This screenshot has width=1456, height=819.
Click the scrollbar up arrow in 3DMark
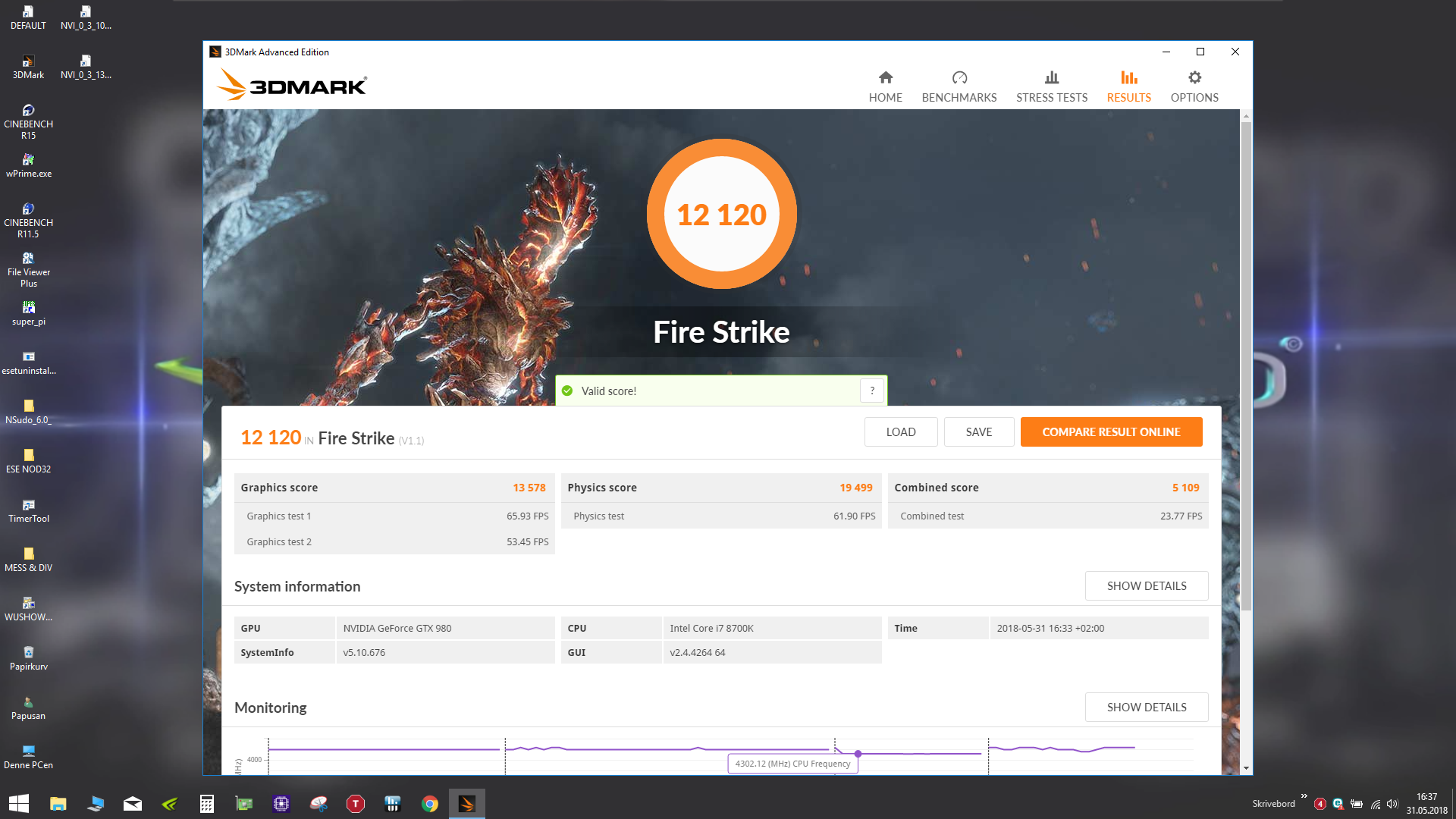point(1245,115)
